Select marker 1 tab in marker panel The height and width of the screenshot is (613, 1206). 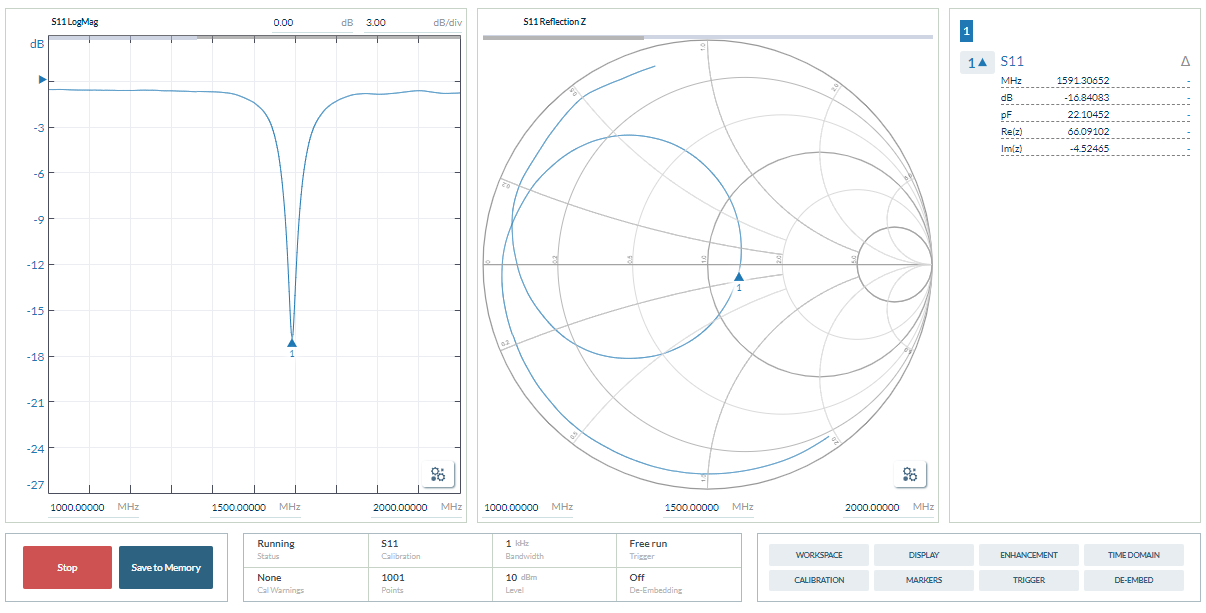pos(966,31)
